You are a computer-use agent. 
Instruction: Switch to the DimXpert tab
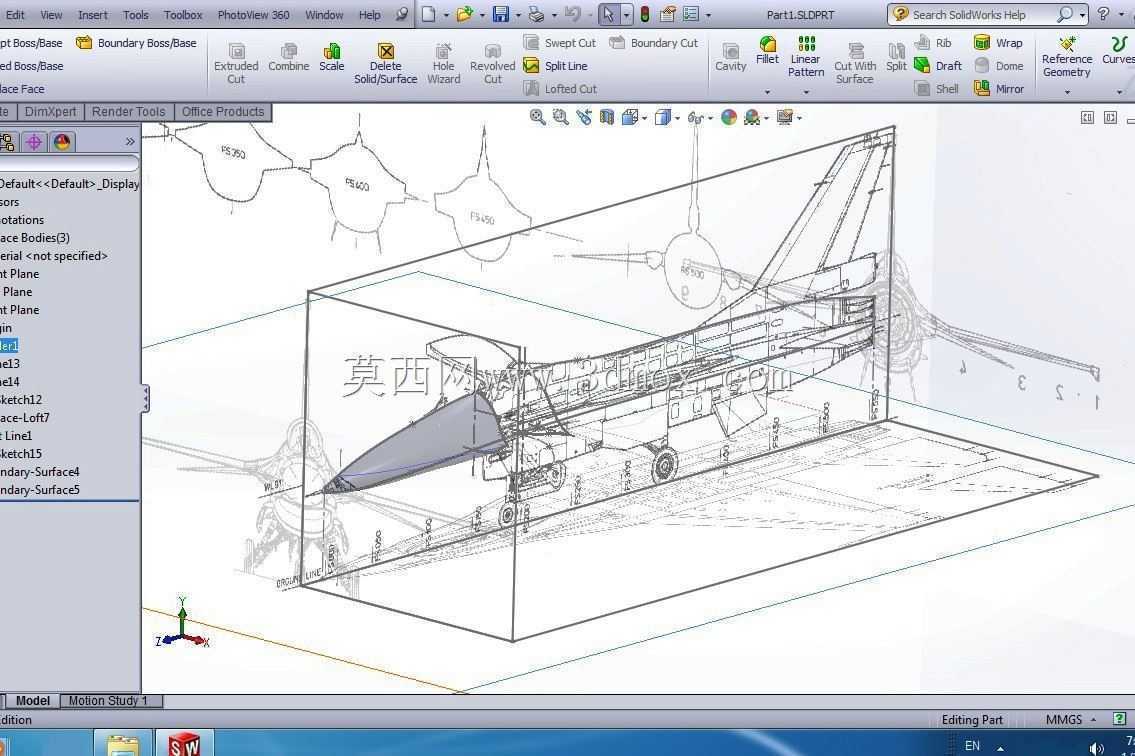click(50, 112)
